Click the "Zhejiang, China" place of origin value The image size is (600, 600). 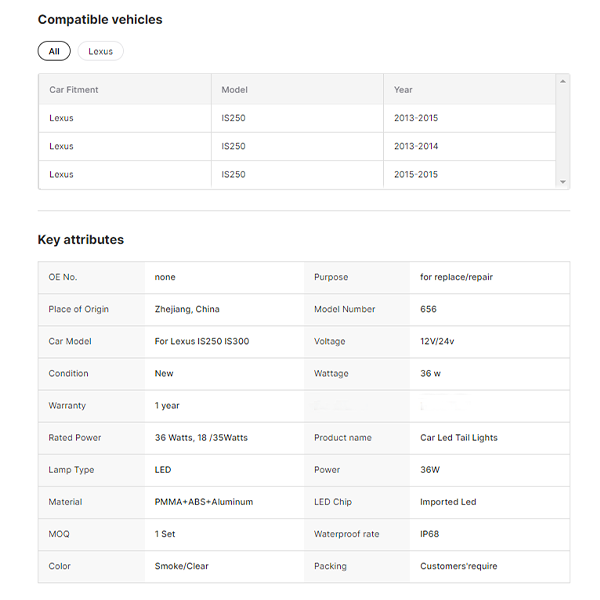click(x=188, y=310)
